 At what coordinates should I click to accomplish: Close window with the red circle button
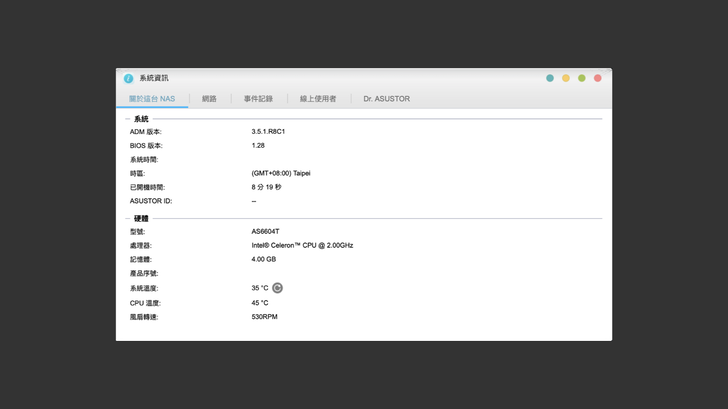point(598,78)
